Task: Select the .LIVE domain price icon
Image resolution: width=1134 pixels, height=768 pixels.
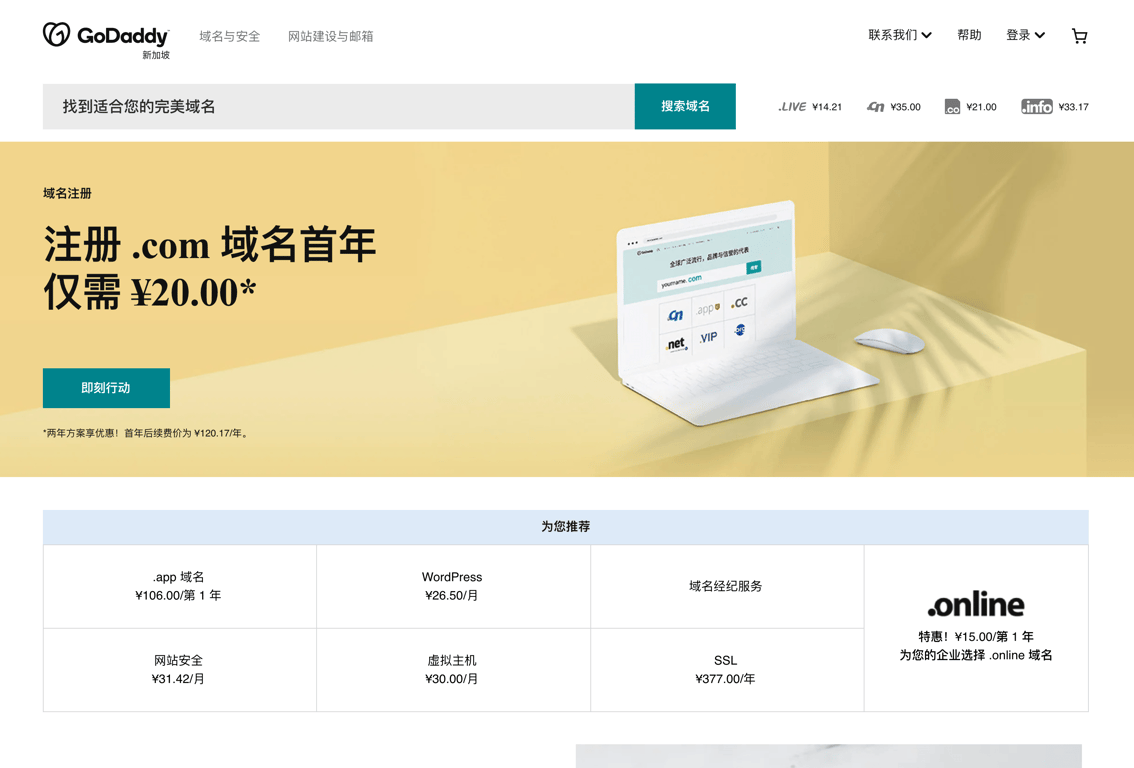Action: [792, 107]
